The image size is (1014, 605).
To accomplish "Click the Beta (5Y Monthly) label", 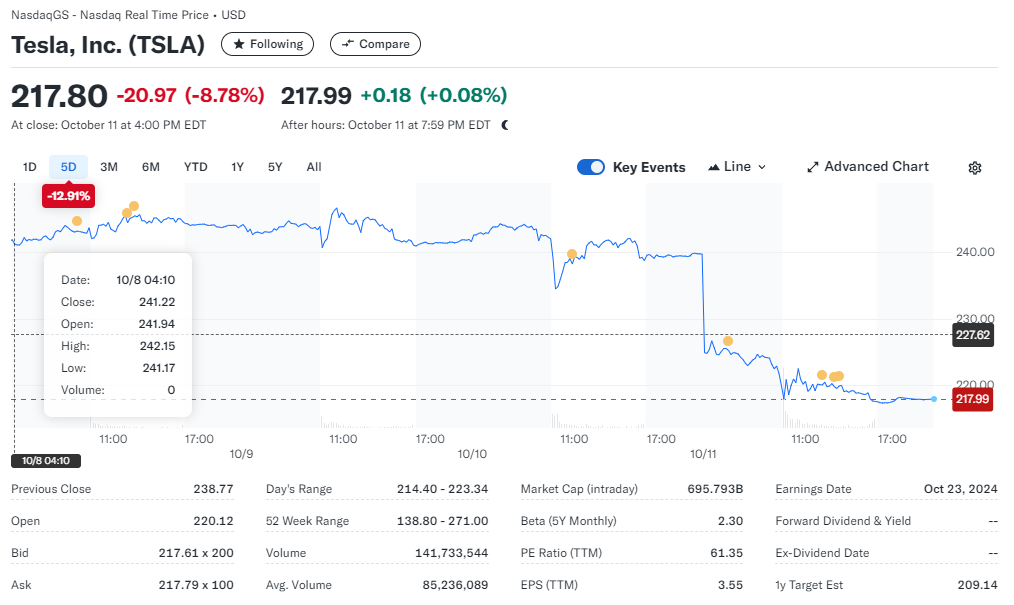I will 568,521.
